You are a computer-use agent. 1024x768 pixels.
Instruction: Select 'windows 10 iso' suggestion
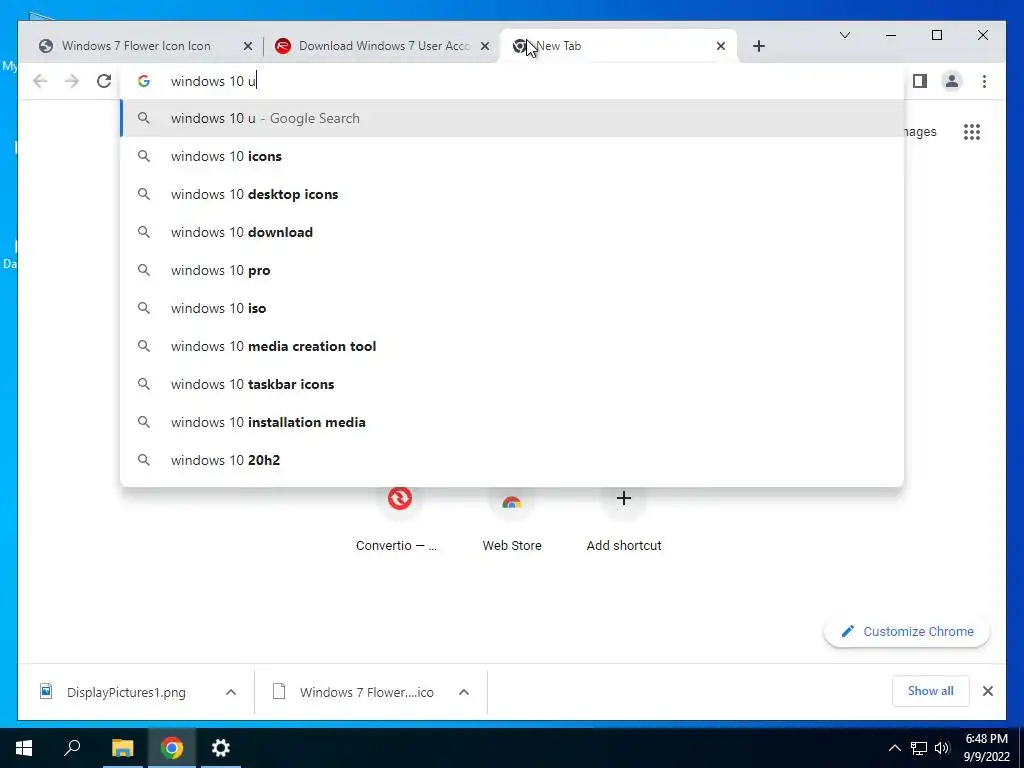point(513,308)
